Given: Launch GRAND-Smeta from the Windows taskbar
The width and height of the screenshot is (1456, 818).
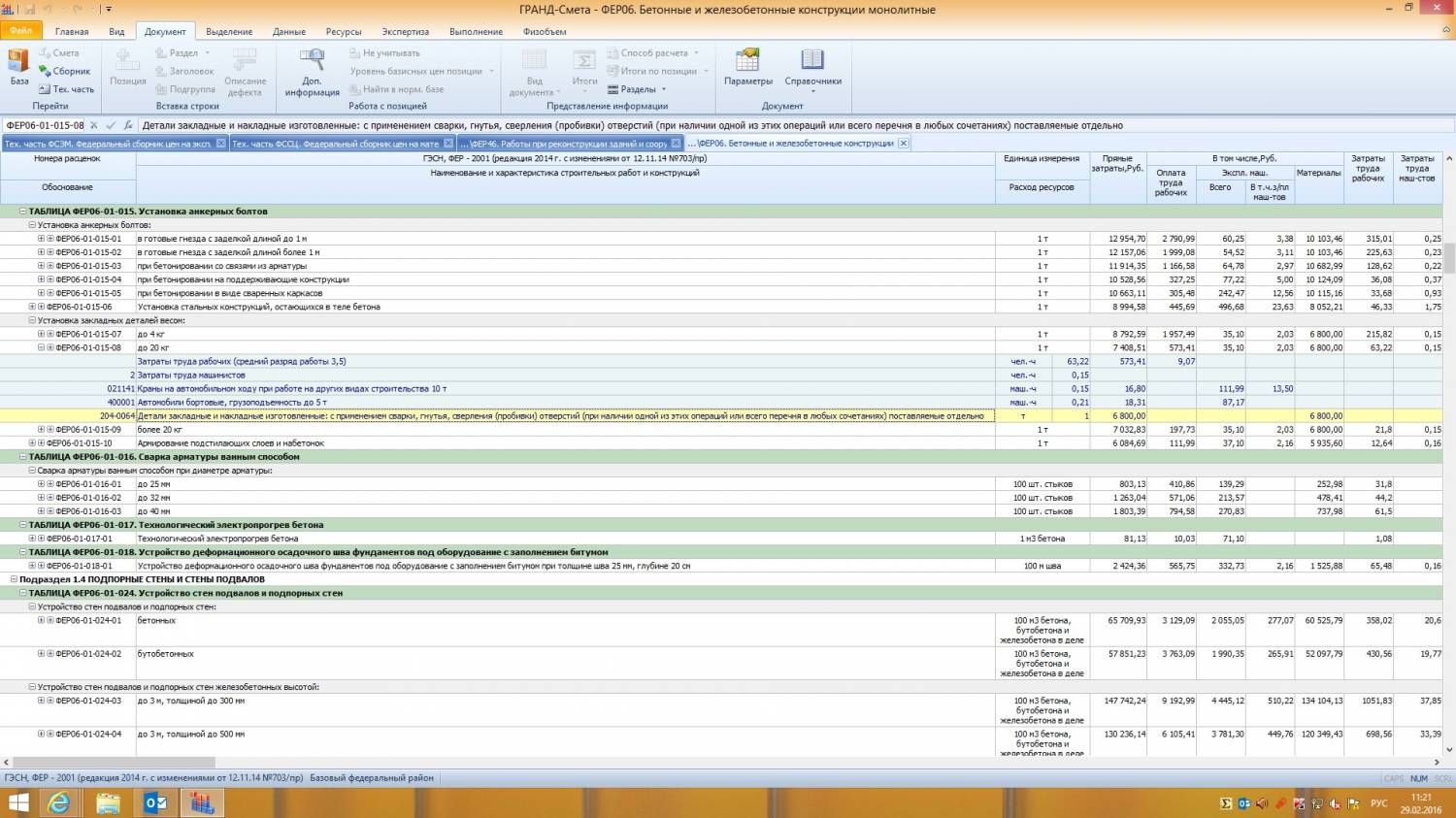Looking at the screenshot, I should click(x=202, y=802).
